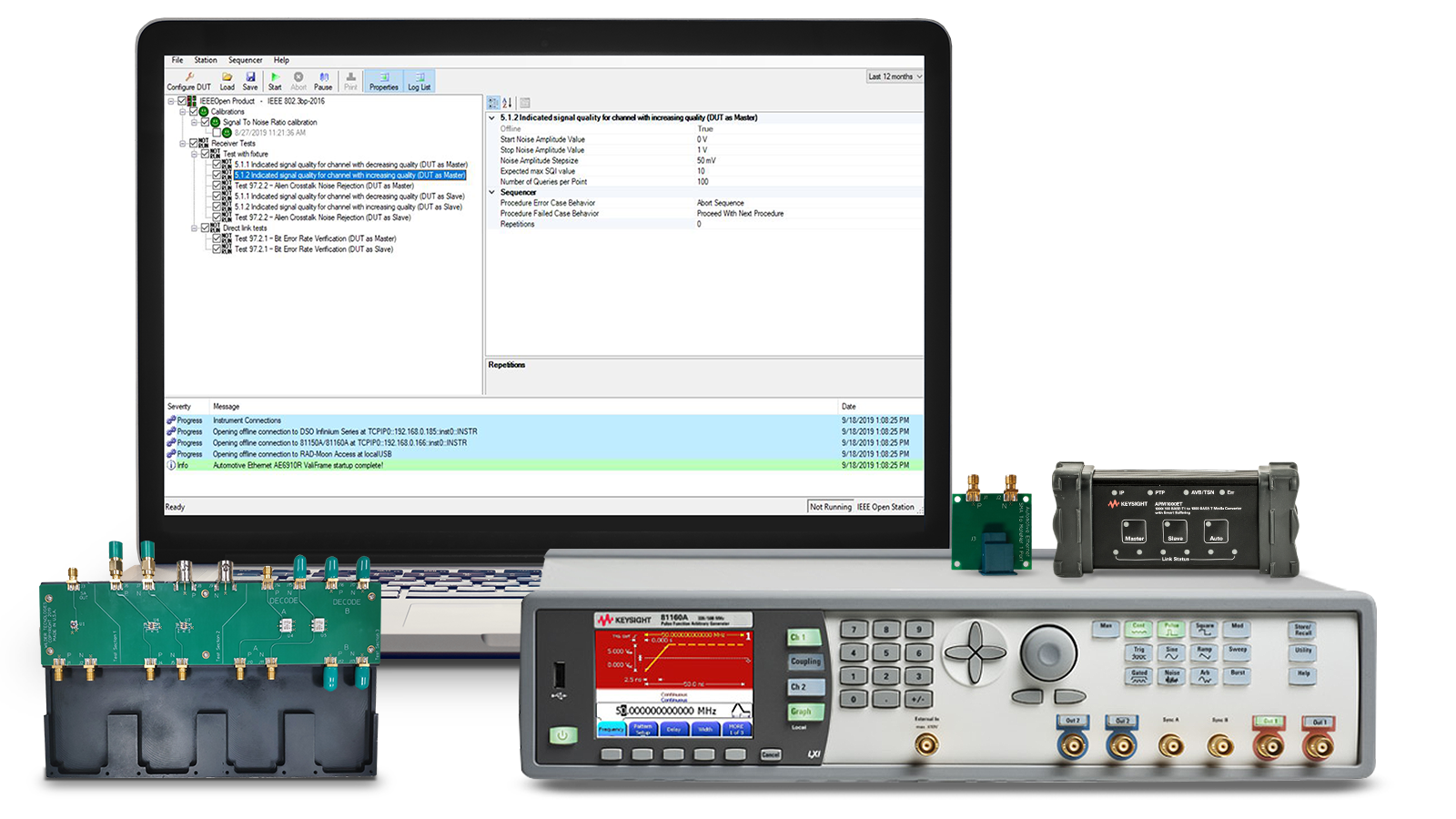
Task: Toggle the Test with fixture checkbox
Action: tap(205, 154)
